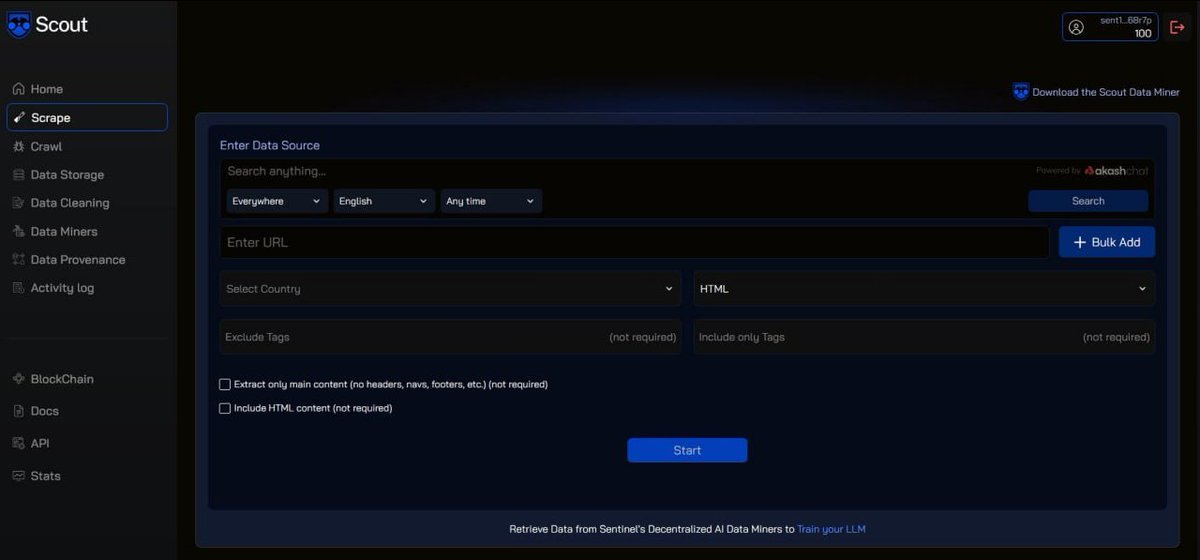Screen dimensions: 1200x560
Task: Click the API icon in sidebar
Action: click(x=18, y=443)
